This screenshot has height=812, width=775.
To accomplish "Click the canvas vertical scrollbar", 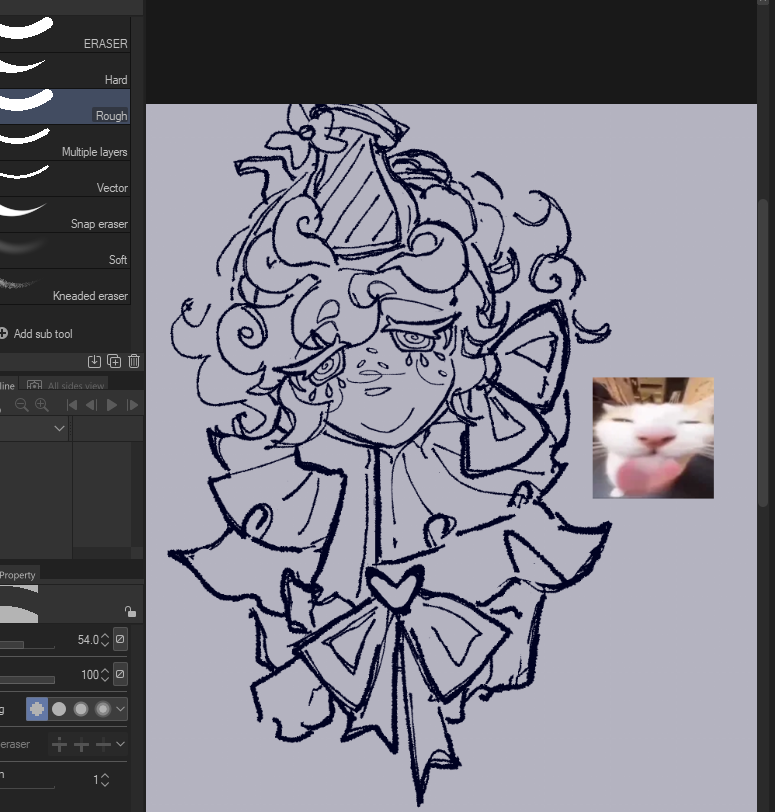I will coord(763,352).
